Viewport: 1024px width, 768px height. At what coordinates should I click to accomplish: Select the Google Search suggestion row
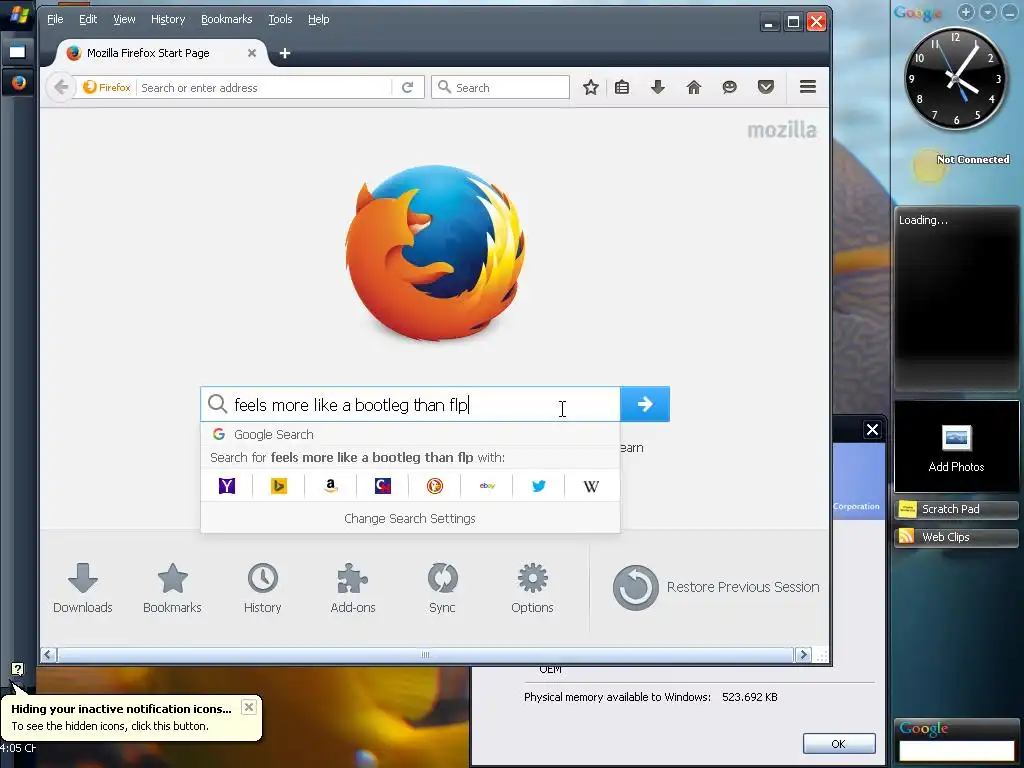pos(410,434)
